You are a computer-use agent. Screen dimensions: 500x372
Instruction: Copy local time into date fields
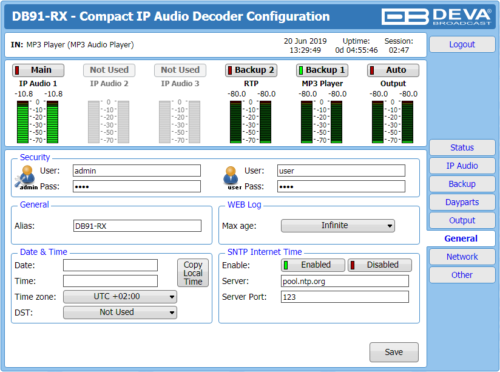pyautogui.click(x=193, y=273)
